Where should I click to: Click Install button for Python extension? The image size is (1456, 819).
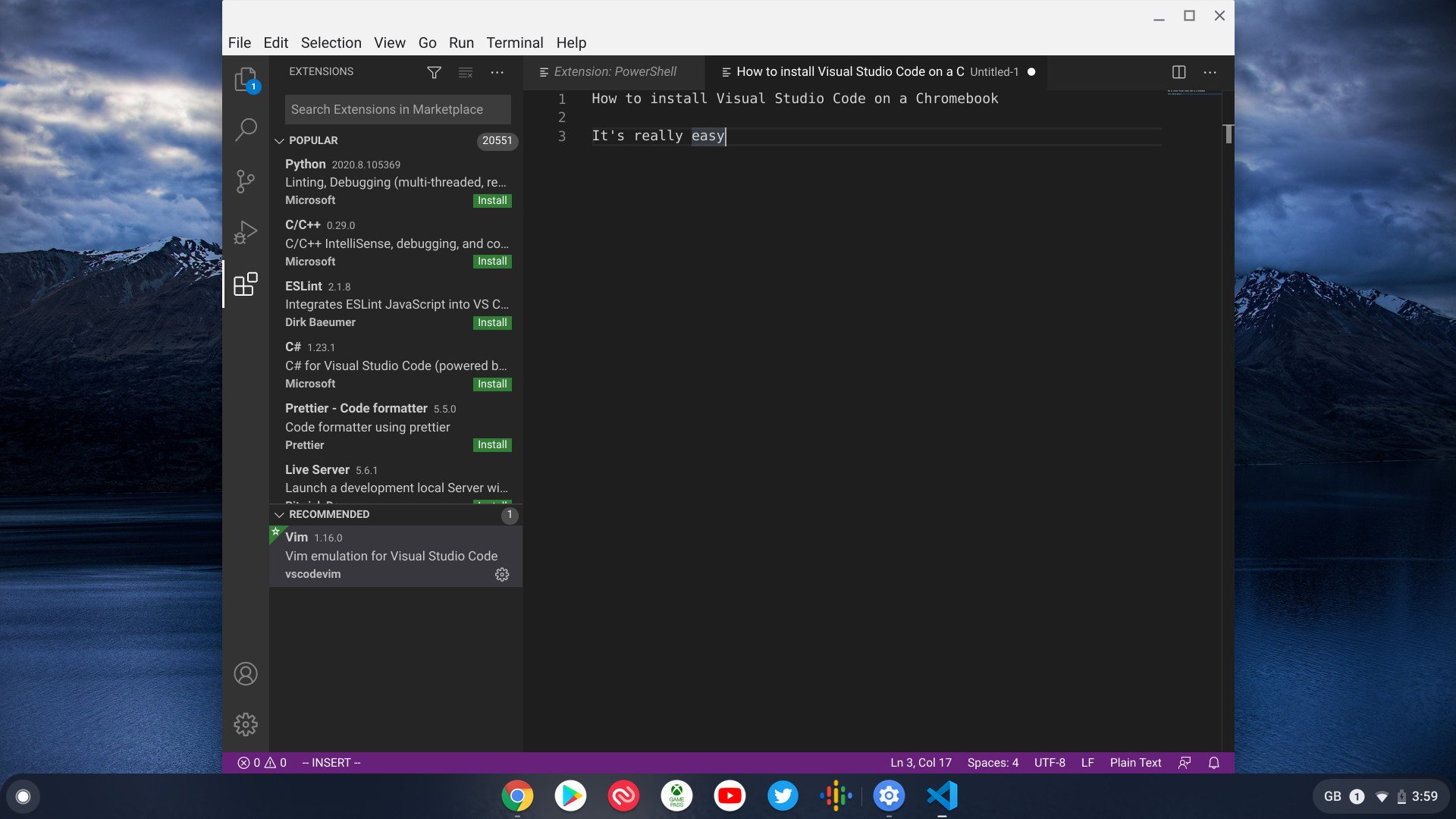pyautogui.click(x=492, y=200)
